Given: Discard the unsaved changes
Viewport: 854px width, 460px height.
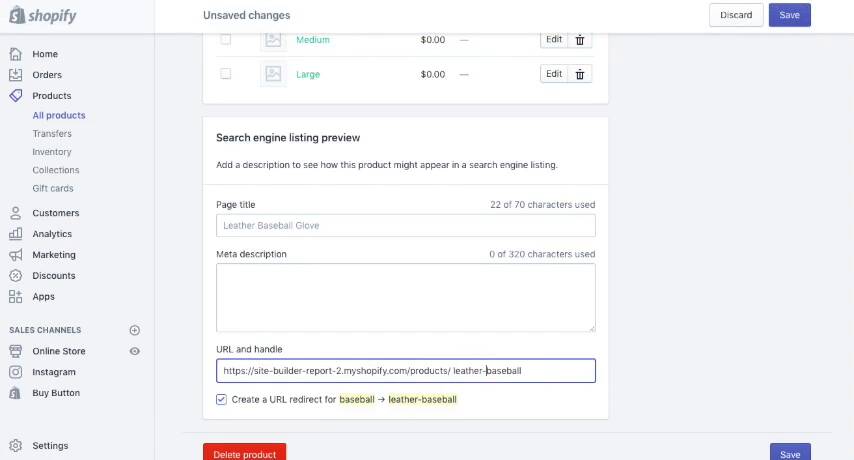Looking at the screenshot, I should [x=736, y=15].
